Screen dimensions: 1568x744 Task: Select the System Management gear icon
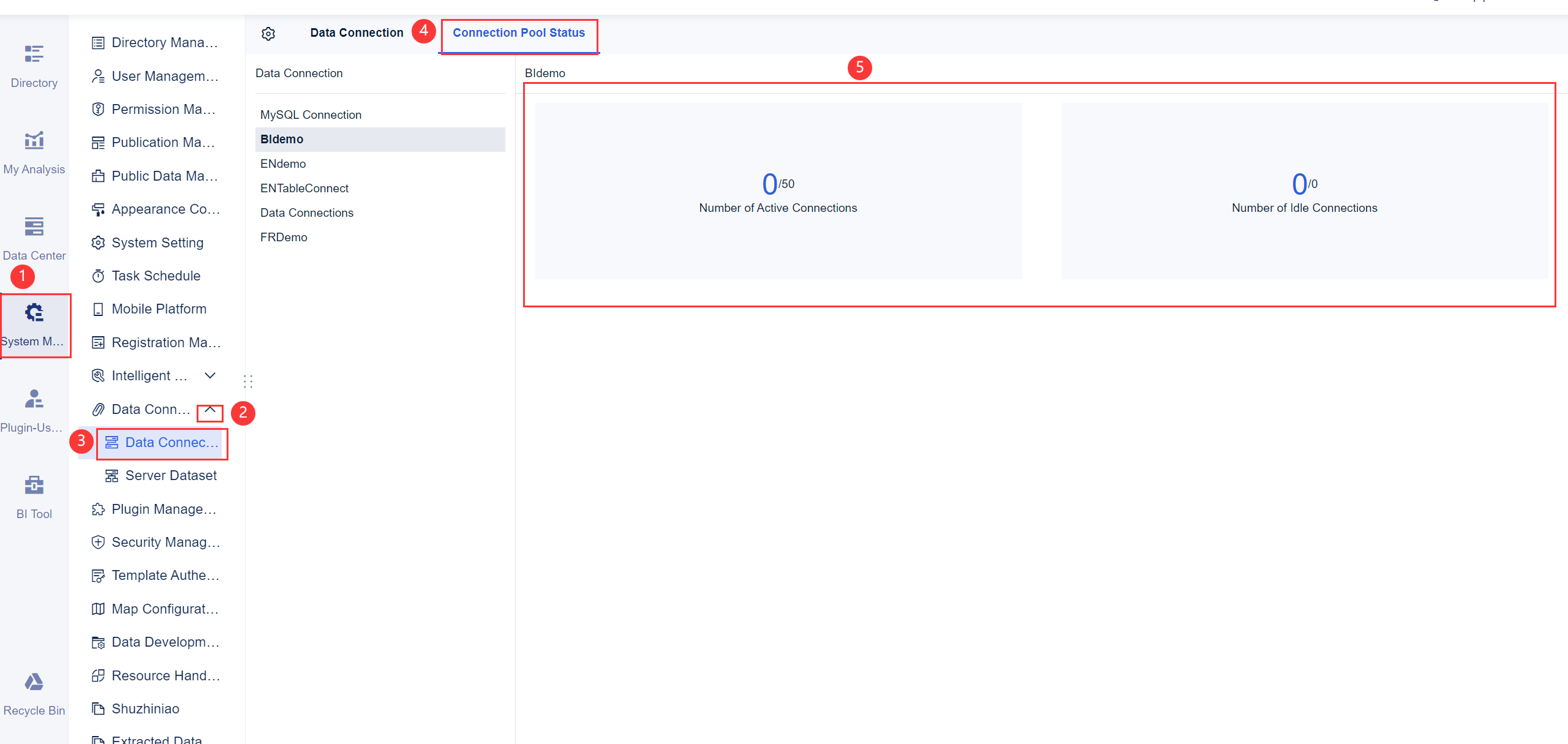pyautogui.click(x=34, y=312)
